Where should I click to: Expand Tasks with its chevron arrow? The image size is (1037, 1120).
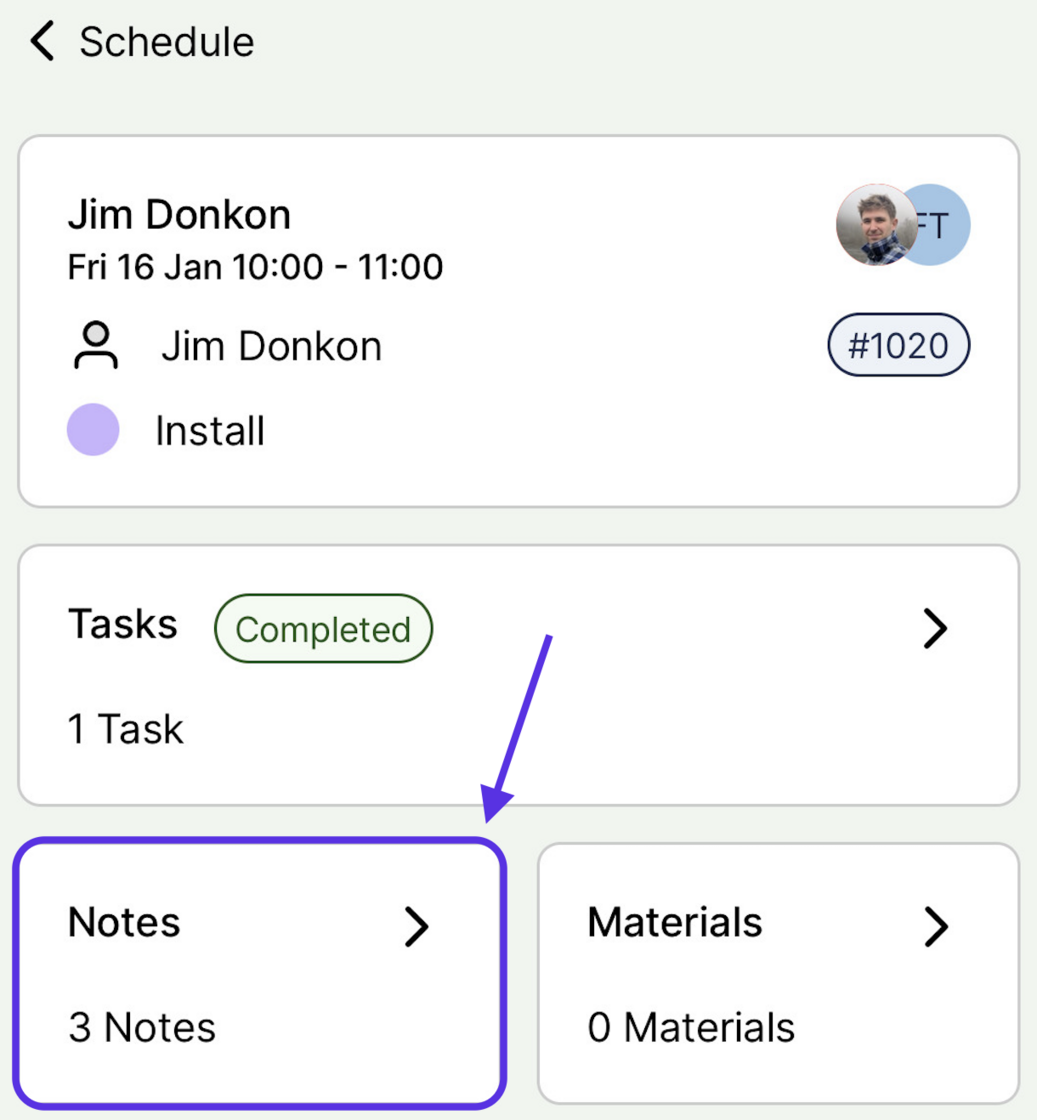[x=935, y=628]
